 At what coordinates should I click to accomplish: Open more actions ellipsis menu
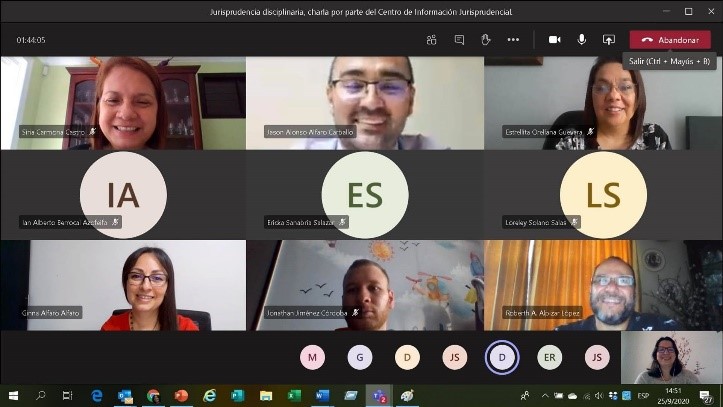(513, 40)
